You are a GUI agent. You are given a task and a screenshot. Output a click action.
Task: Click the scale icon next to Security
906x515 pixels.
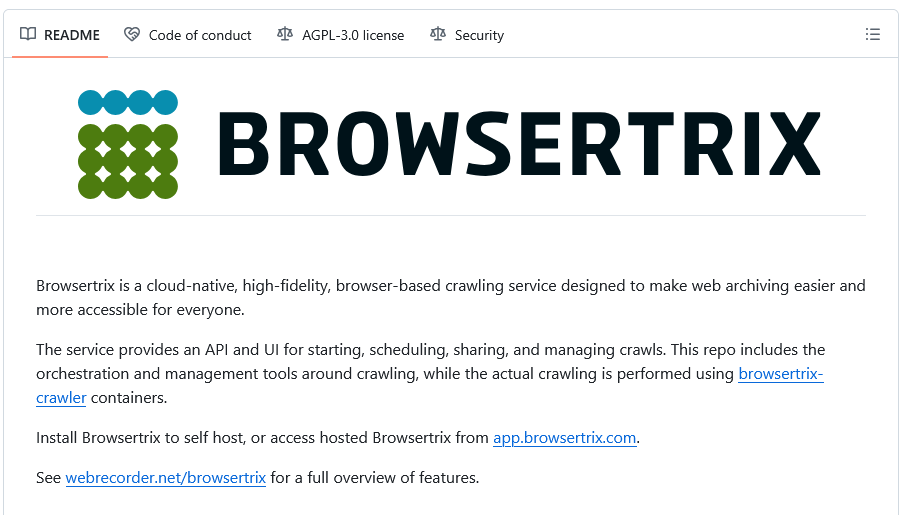[438, 35]
